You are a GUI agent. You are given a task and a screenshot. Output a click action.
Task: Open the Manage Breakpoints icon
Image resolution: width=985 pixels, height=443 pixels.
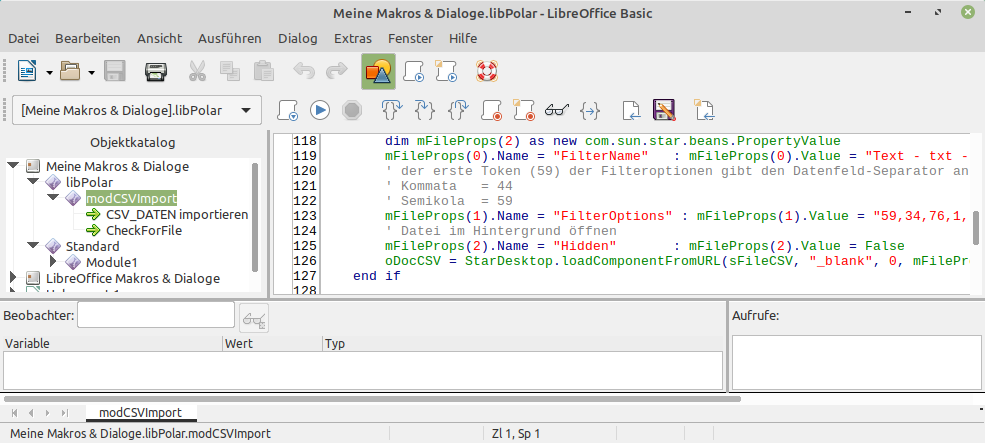pos(524,111)
